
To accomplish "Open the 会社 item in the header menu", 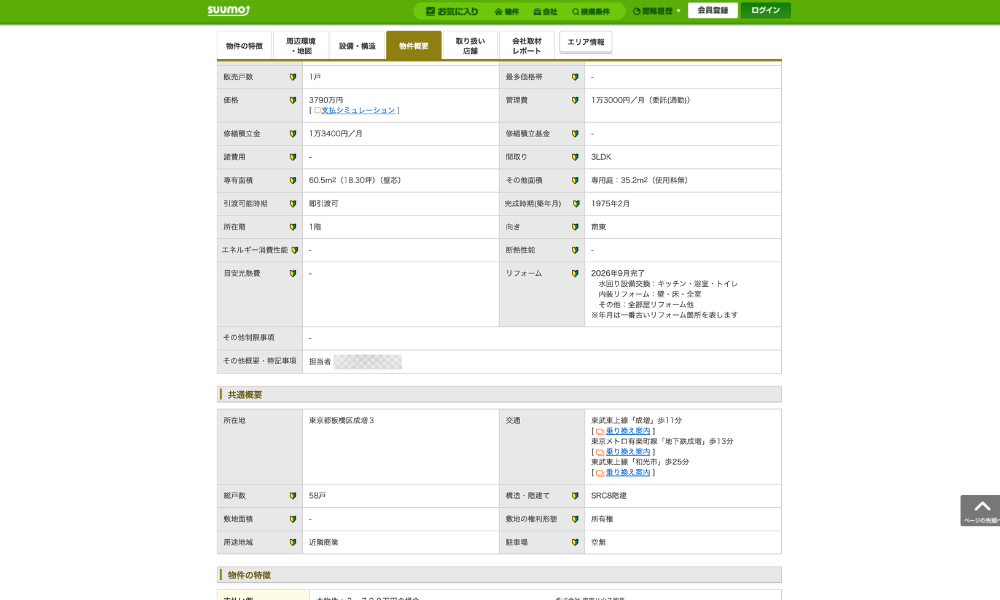I will pos(545,11).
